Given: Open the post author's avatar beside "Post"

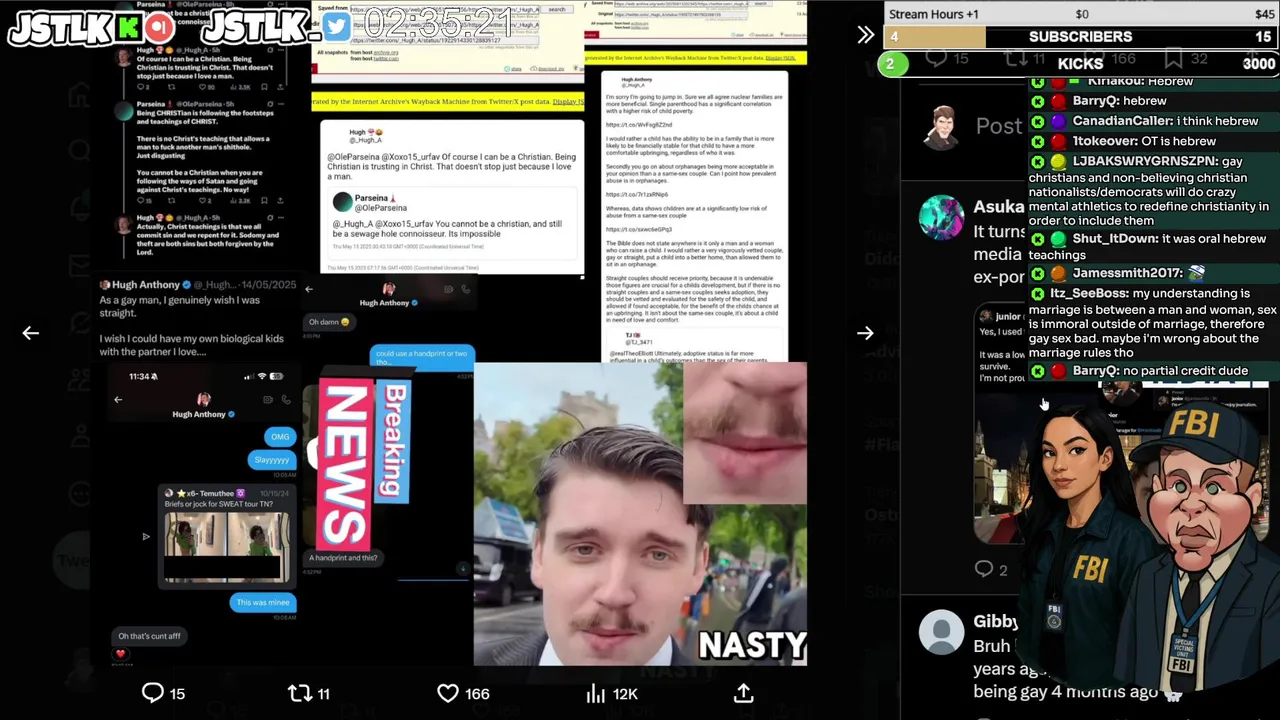Looking at the screenshot, I should coord(941,126).
